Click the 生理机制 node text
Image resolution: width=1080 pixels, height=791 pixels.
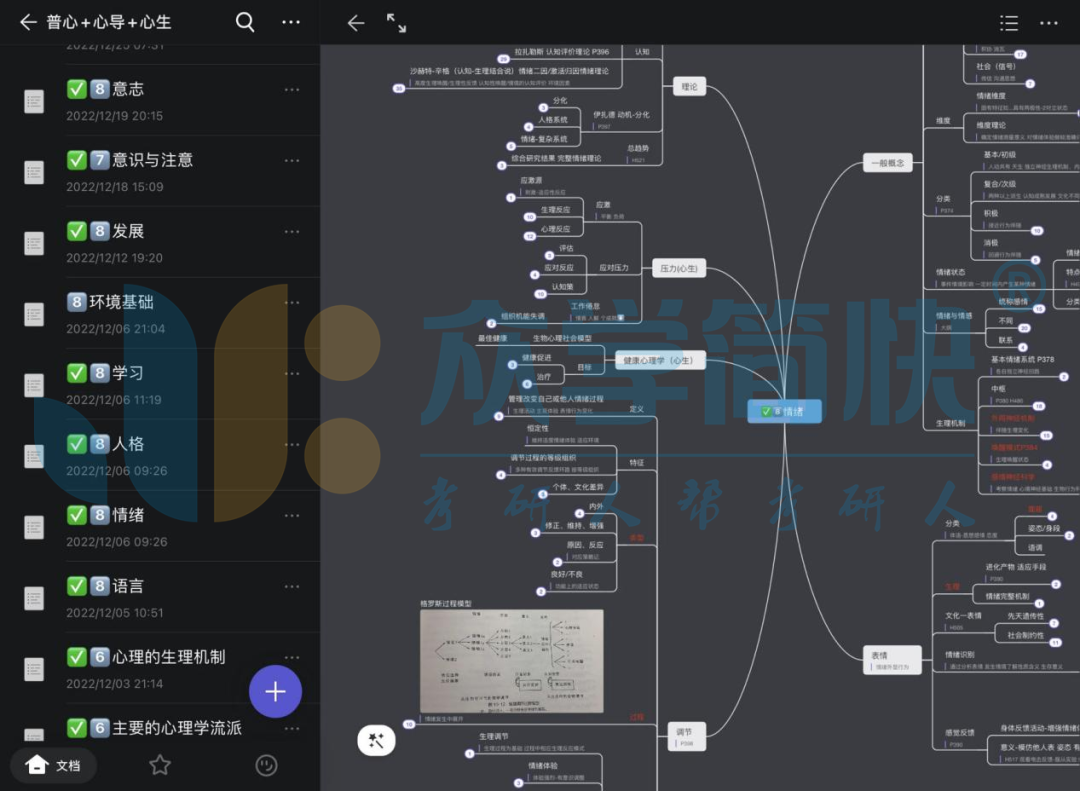click(x=951, y=423)
